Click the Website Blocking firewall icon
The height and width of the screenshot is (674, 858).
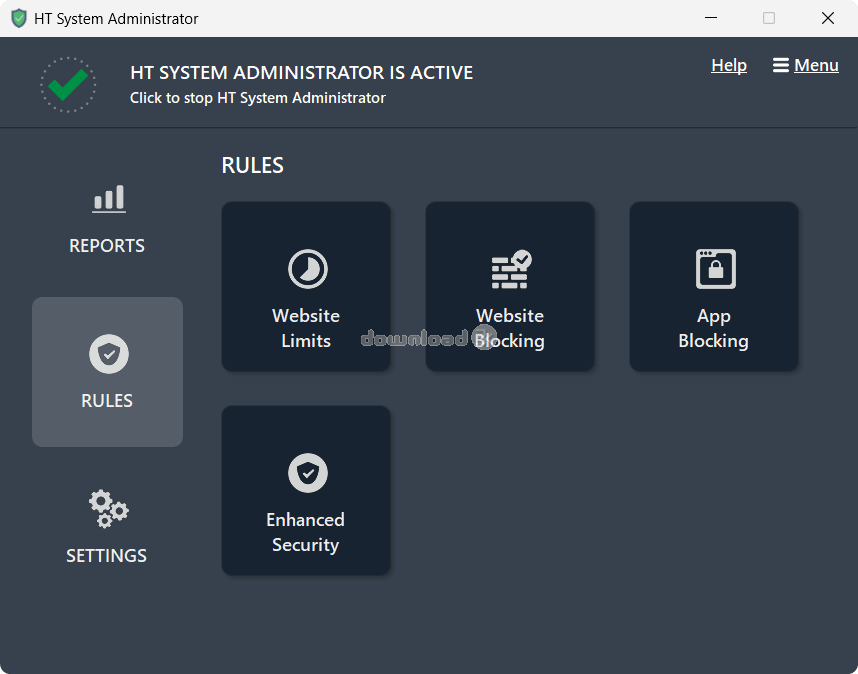[511, 269]
